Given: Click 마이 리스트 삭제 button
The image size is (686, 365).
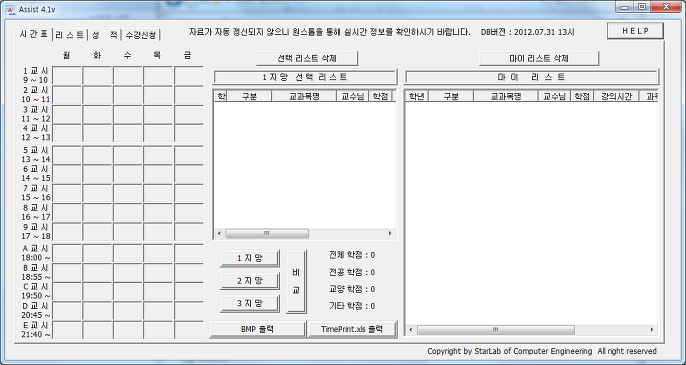Looking at the screenshot, I should (x=539, y=58).
